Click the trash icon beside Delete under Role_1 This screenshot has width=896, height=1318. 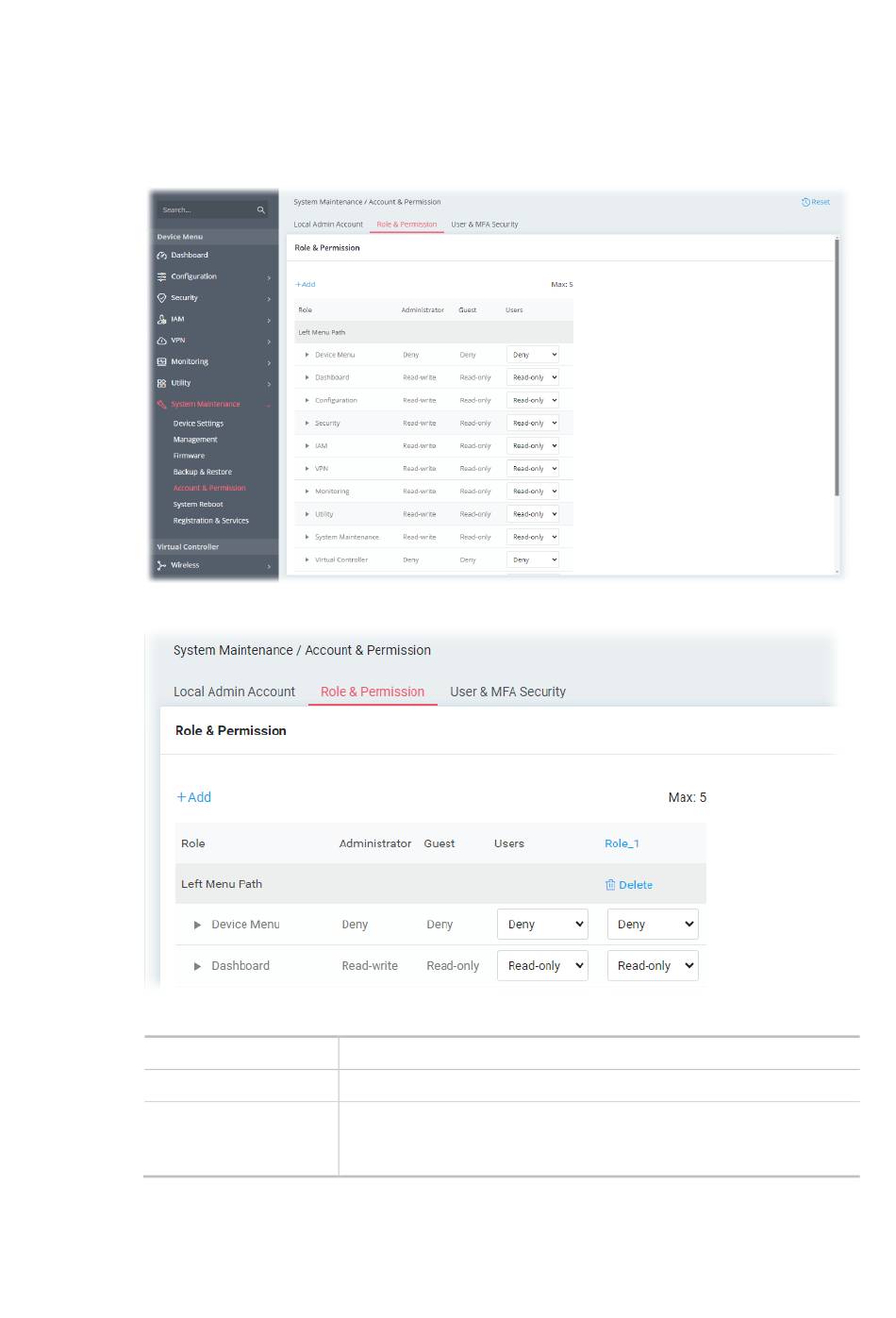(x=610, y=885)
